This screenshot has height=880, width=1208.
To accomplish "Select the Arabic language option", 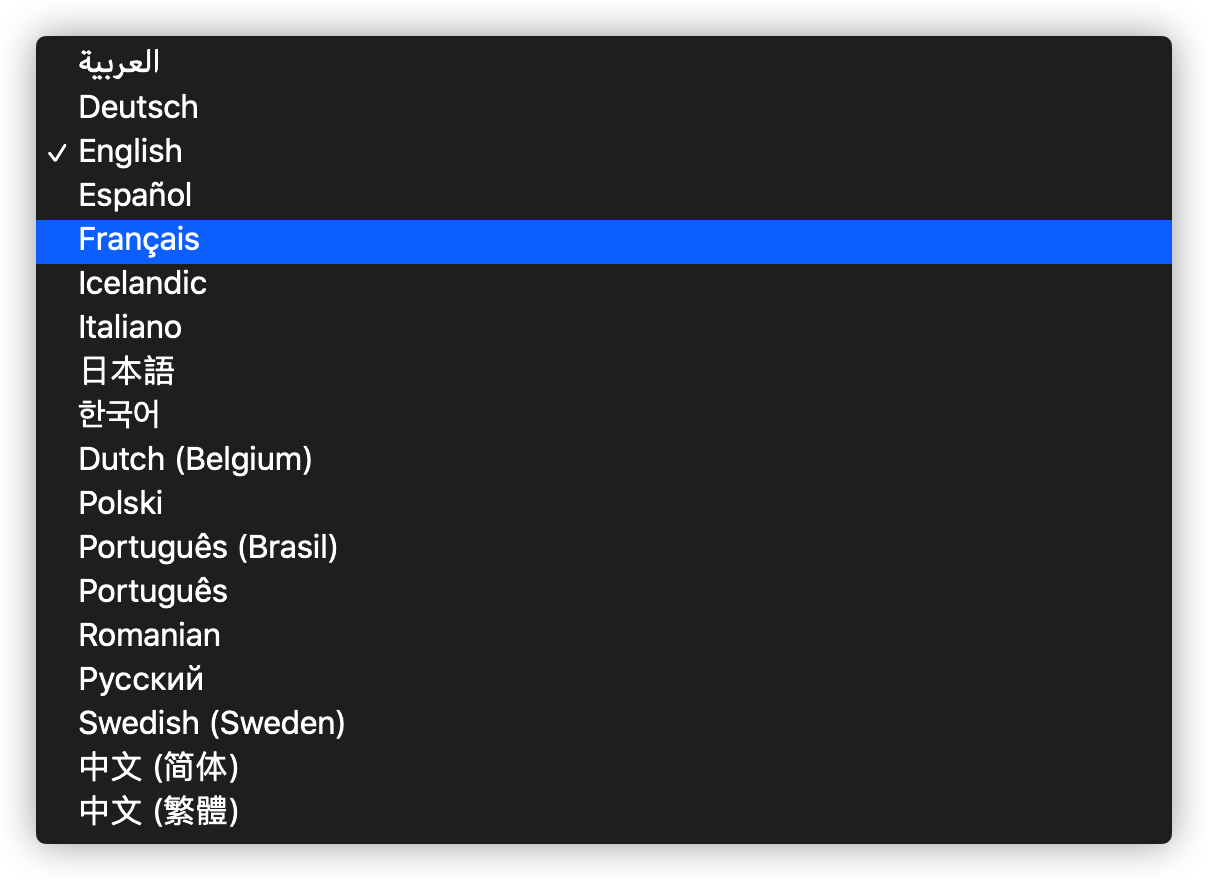I will tap(603, 62).
